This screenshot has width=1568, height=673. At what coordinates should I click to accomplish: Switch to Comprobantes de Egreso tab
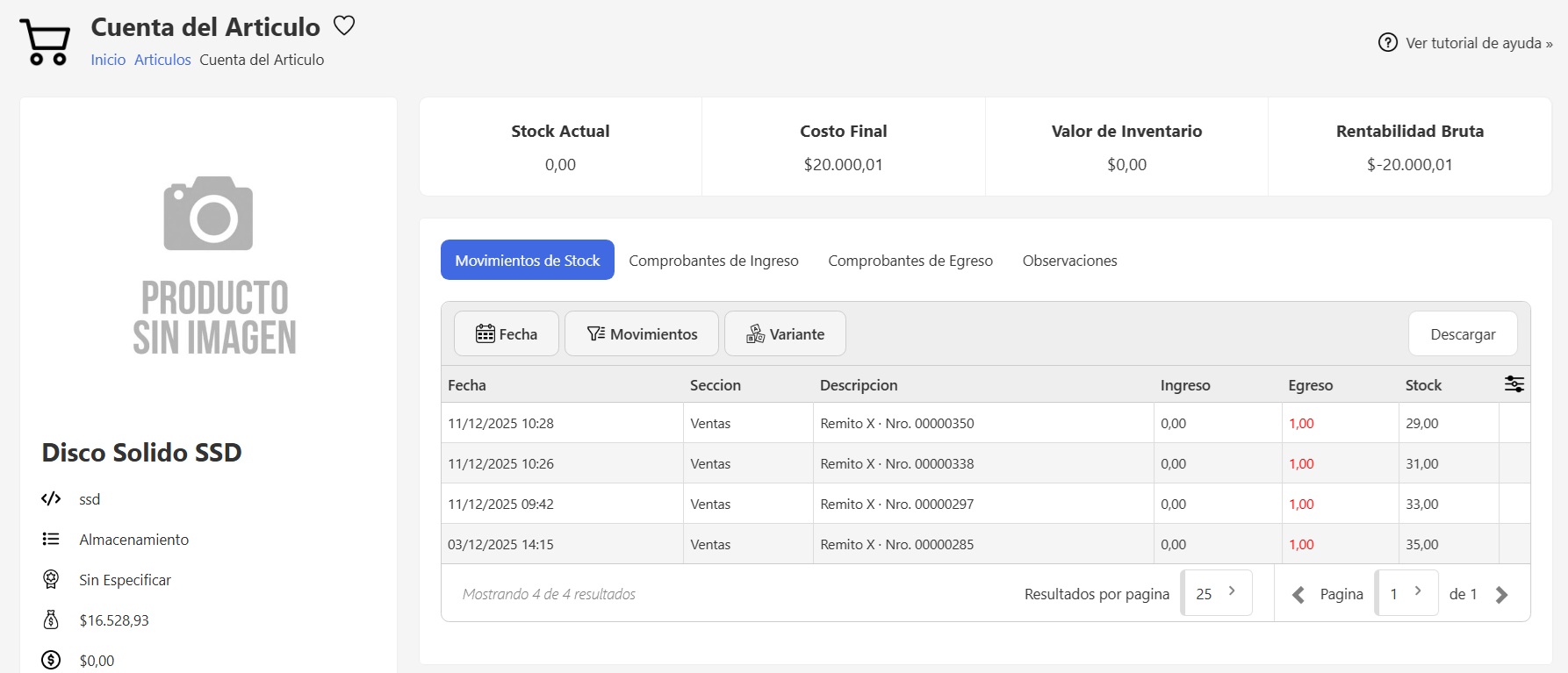pyautogui.click(x=910, y=261)
